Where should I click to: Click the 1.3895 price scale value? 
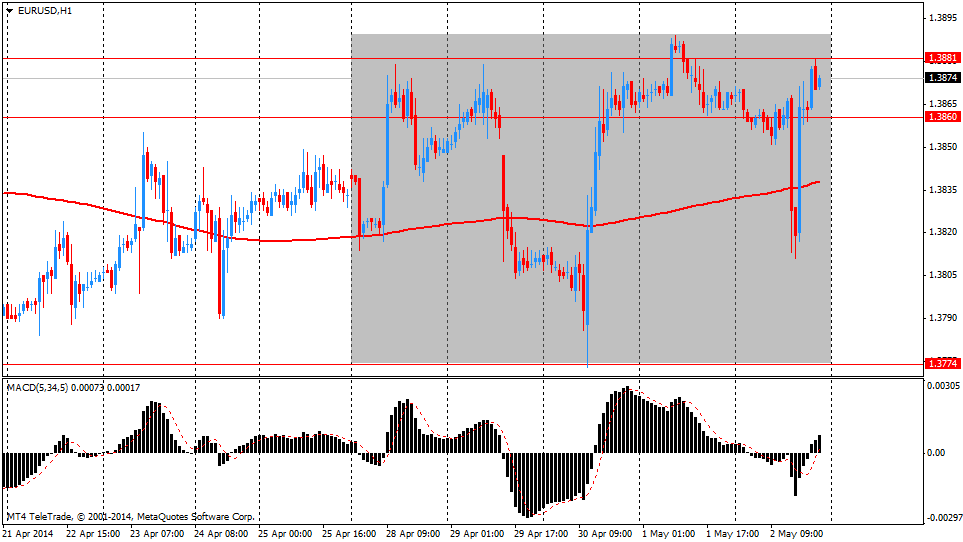940,18
